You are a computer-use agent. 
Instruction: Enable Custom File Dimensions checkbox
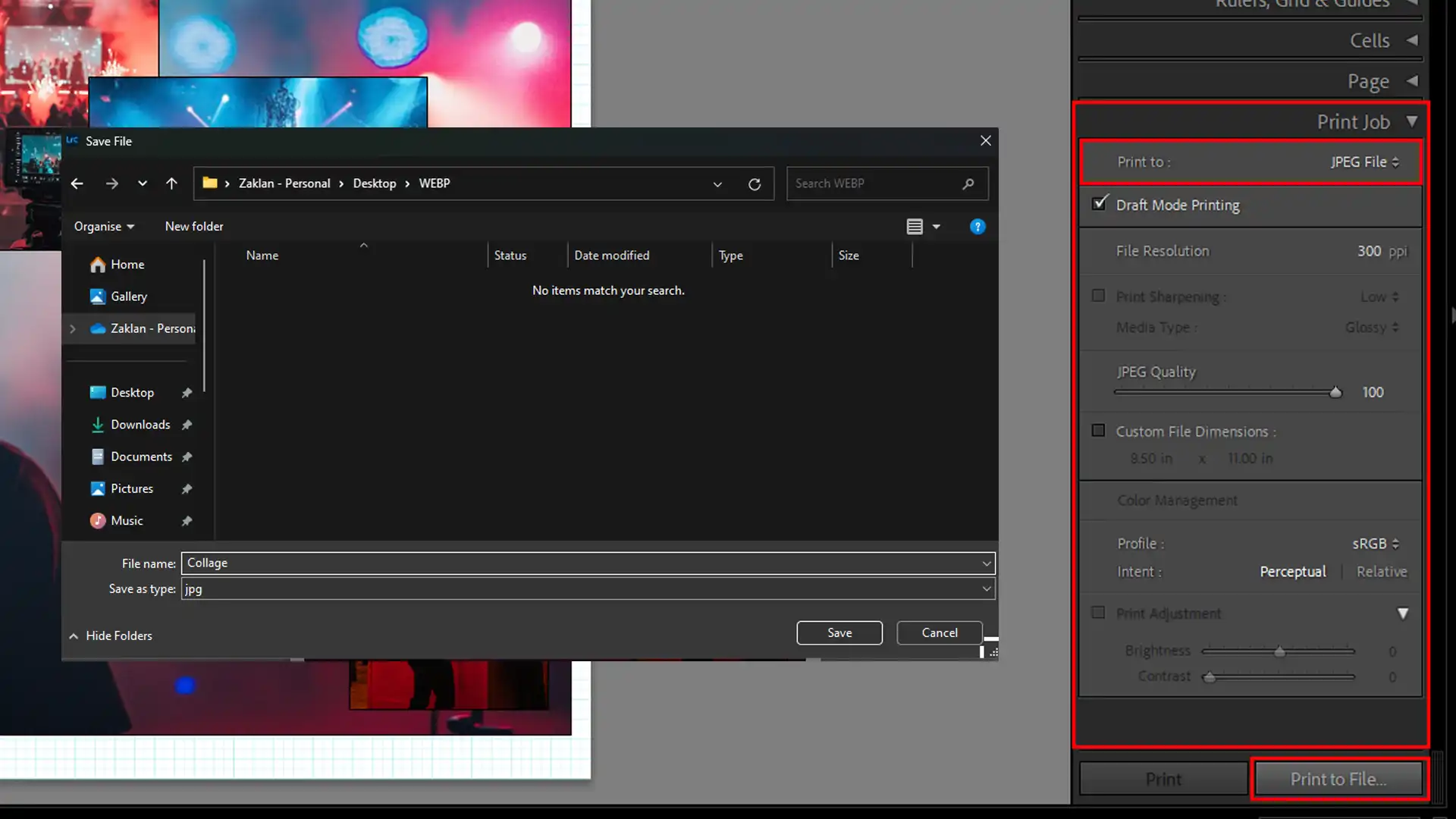(1098, 431)
